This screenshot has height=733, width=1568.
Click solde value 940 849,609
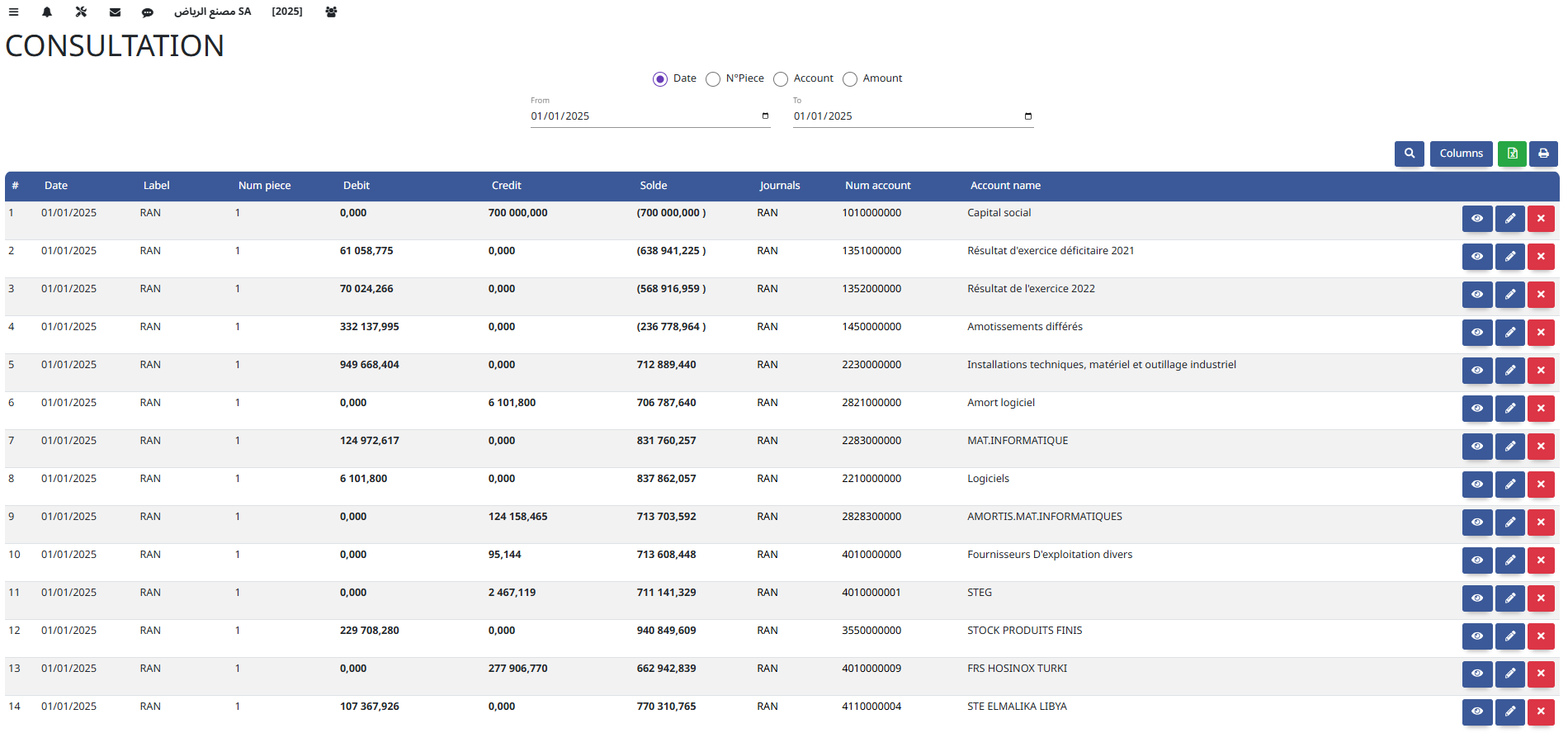pyautogui.click(x=666, y=631)
